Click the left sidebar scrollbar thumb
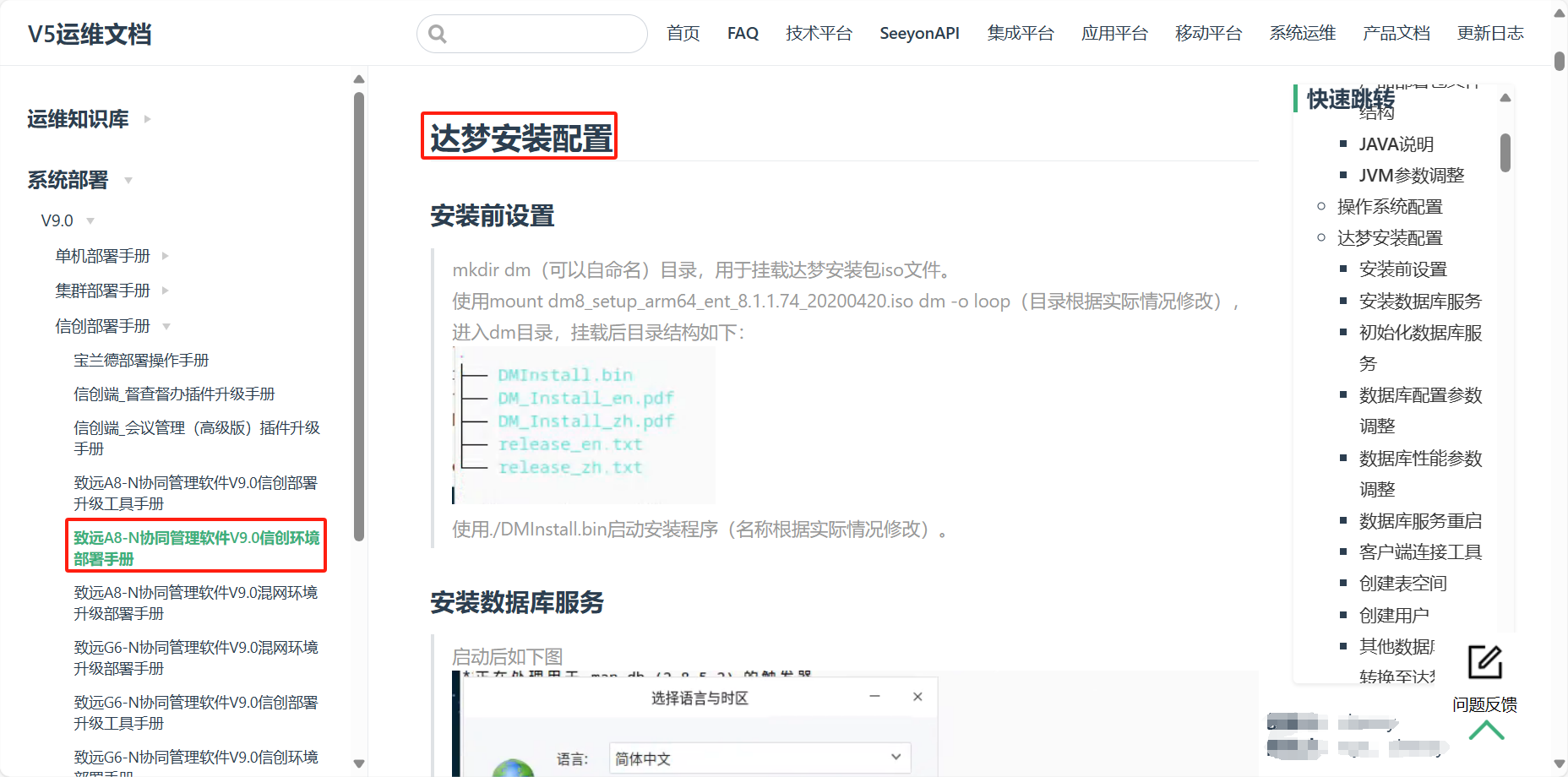Screen dimensions: 1568x777 click(359, 317)
